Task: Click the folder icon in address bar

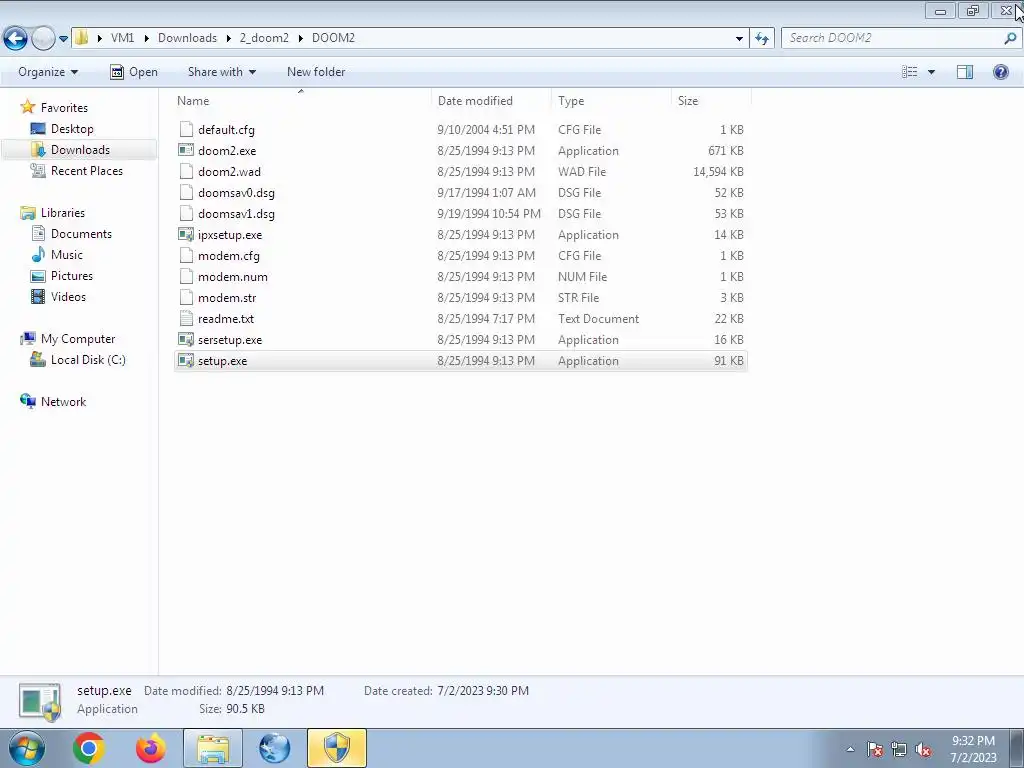Action: (x=82, y=38)
